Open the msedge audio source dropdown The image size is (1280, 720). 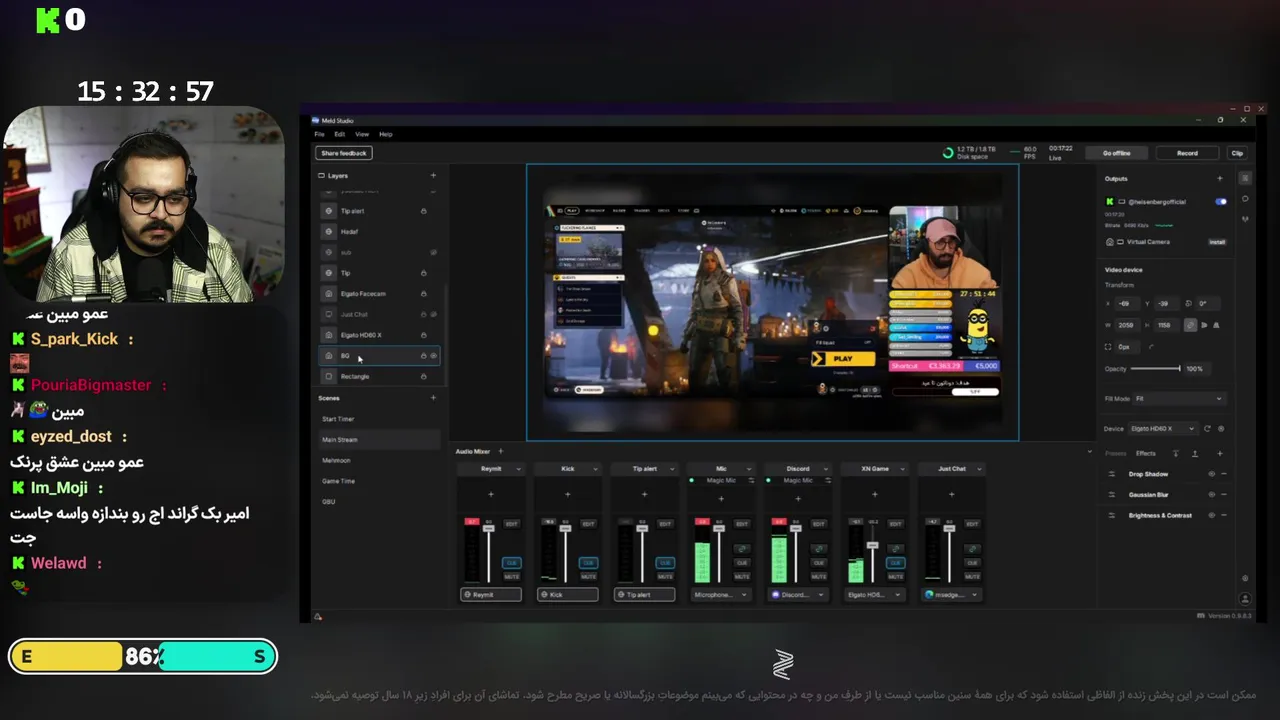tap(952, 595)
